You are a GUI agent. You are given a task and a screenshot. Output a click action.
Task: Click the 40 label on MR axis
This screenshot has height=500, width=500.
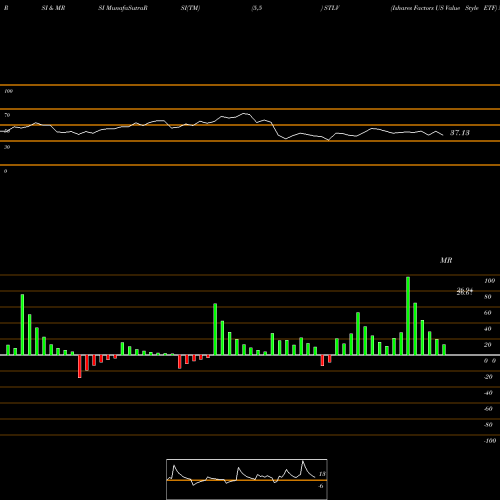488,329
